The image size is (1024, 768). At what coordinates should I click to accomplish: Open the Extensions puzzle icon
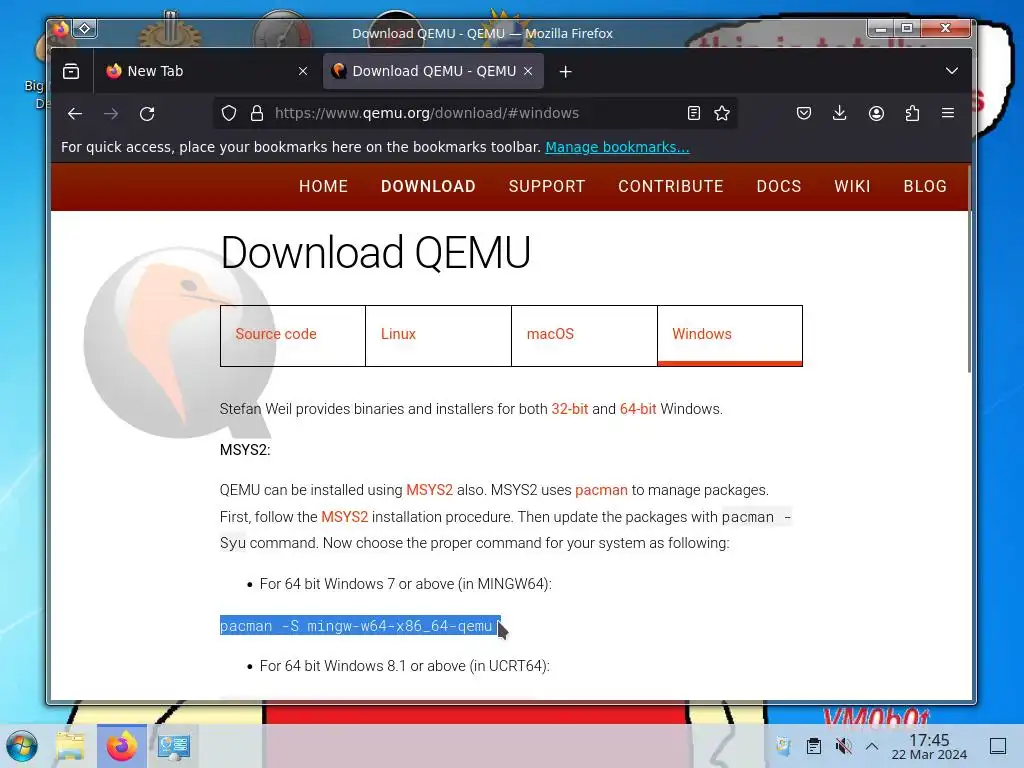point(912,113)
